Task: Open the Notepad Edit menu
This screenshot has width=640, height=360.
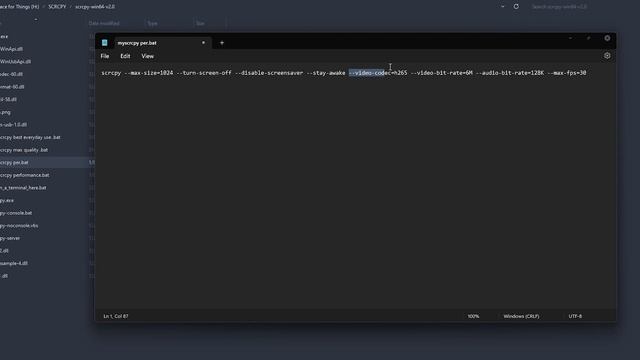Action: coord(125,56)
